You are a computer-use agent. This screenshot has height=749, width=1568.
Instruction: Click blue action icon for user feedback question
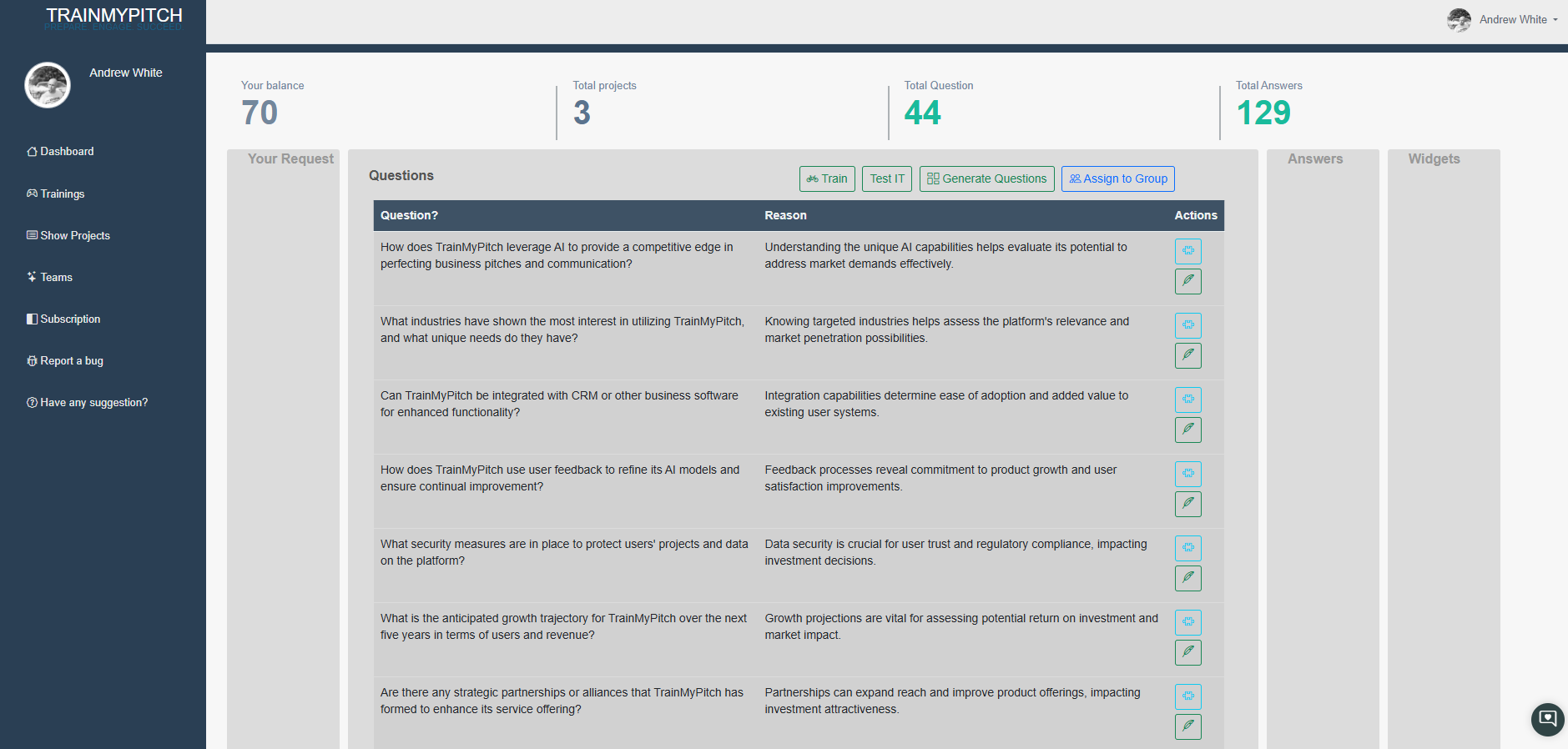(x=1188, y=474)
